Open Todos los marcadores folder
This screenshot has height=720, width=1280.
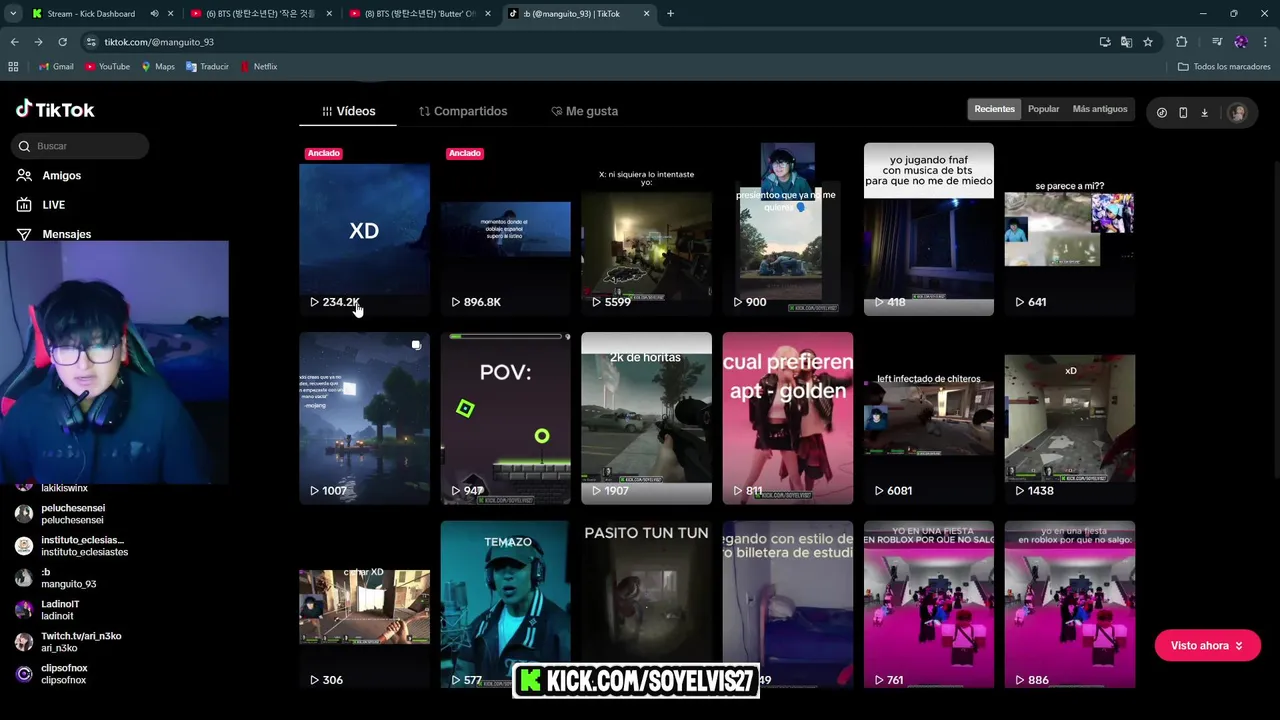[x=1224, y=67]
